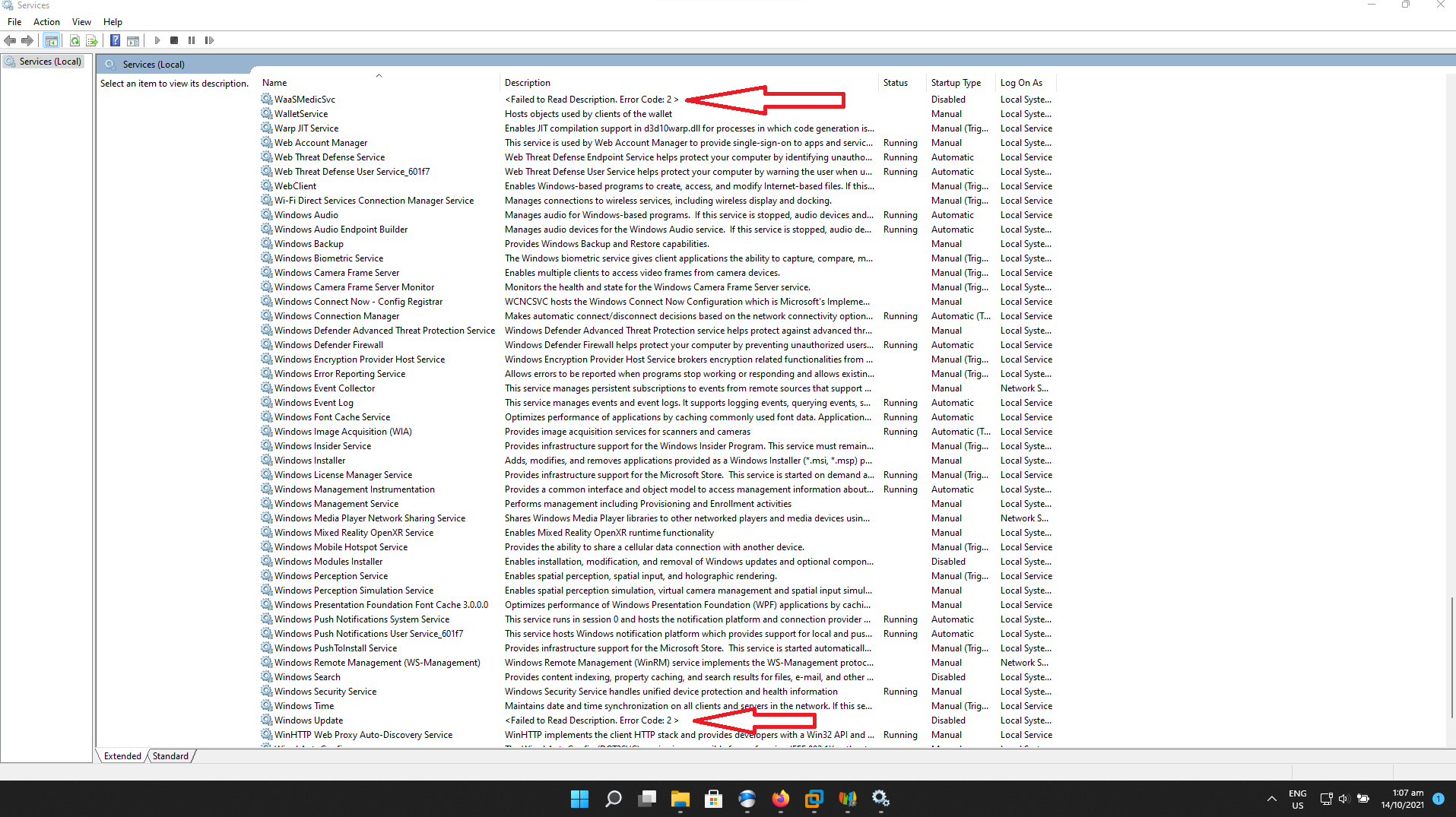This screenshot has height=817, width=1456.
Task: Go forward using the Forward arrow in the toolbar
Action: [27, 40]
